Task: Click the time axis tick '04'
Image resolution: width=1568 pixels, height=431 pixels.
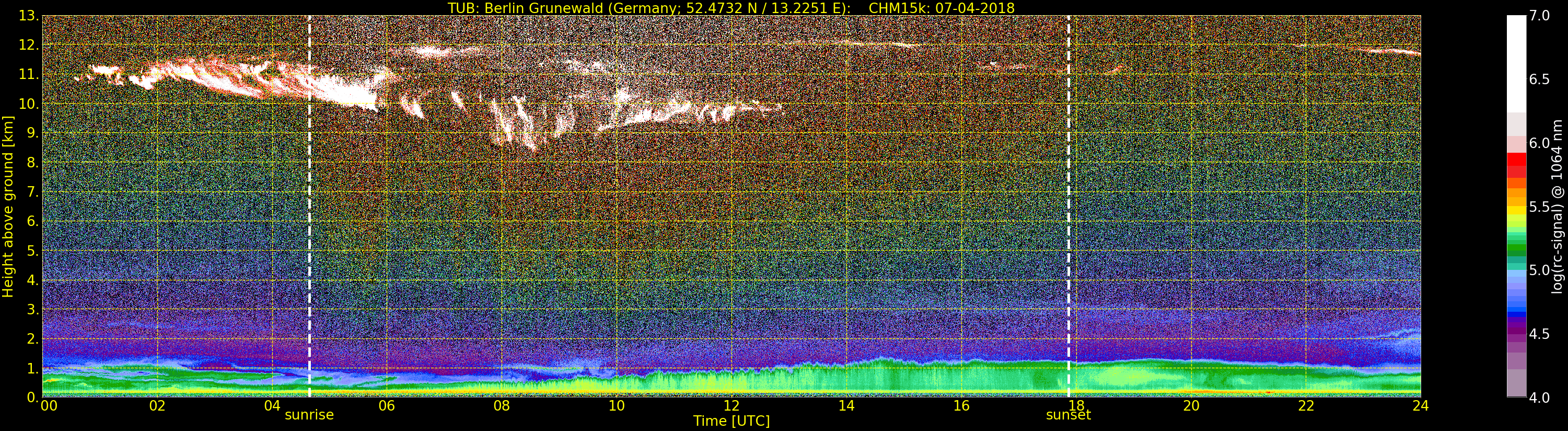Action: pos(272,406)
